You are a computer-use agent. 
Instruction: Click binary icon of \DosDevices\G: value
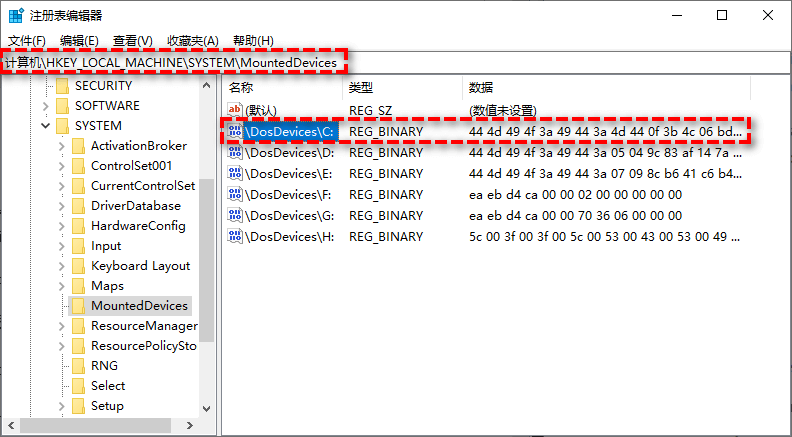tap(235, 215)
